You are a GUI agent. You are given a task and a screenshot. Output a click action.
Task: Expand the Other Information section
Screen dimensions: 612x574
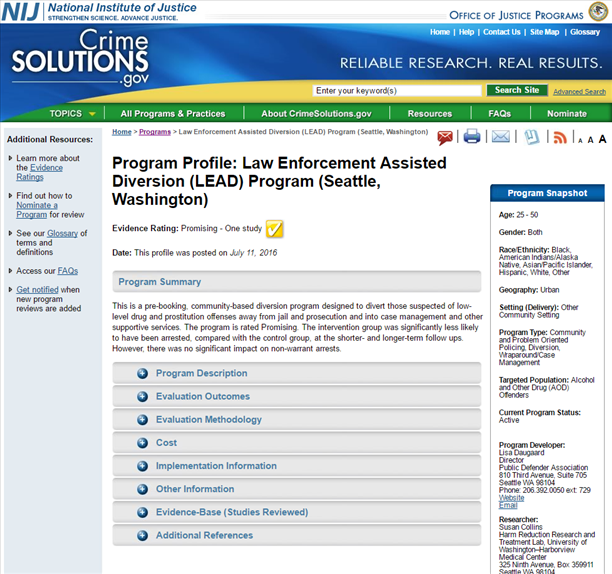(x=297, y=489)
